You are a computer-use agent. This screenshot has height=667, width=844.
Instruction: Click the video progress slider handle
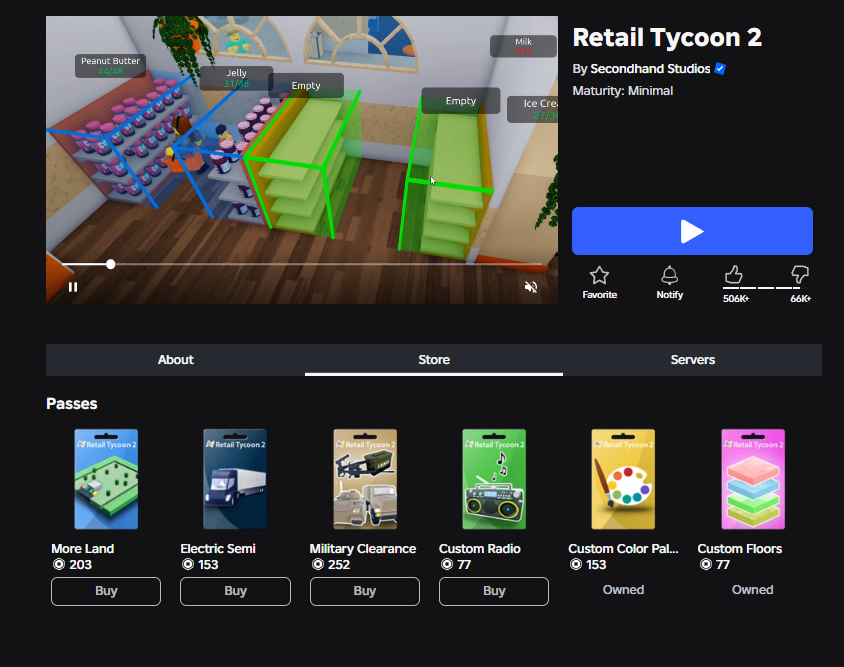click(110, 264)
